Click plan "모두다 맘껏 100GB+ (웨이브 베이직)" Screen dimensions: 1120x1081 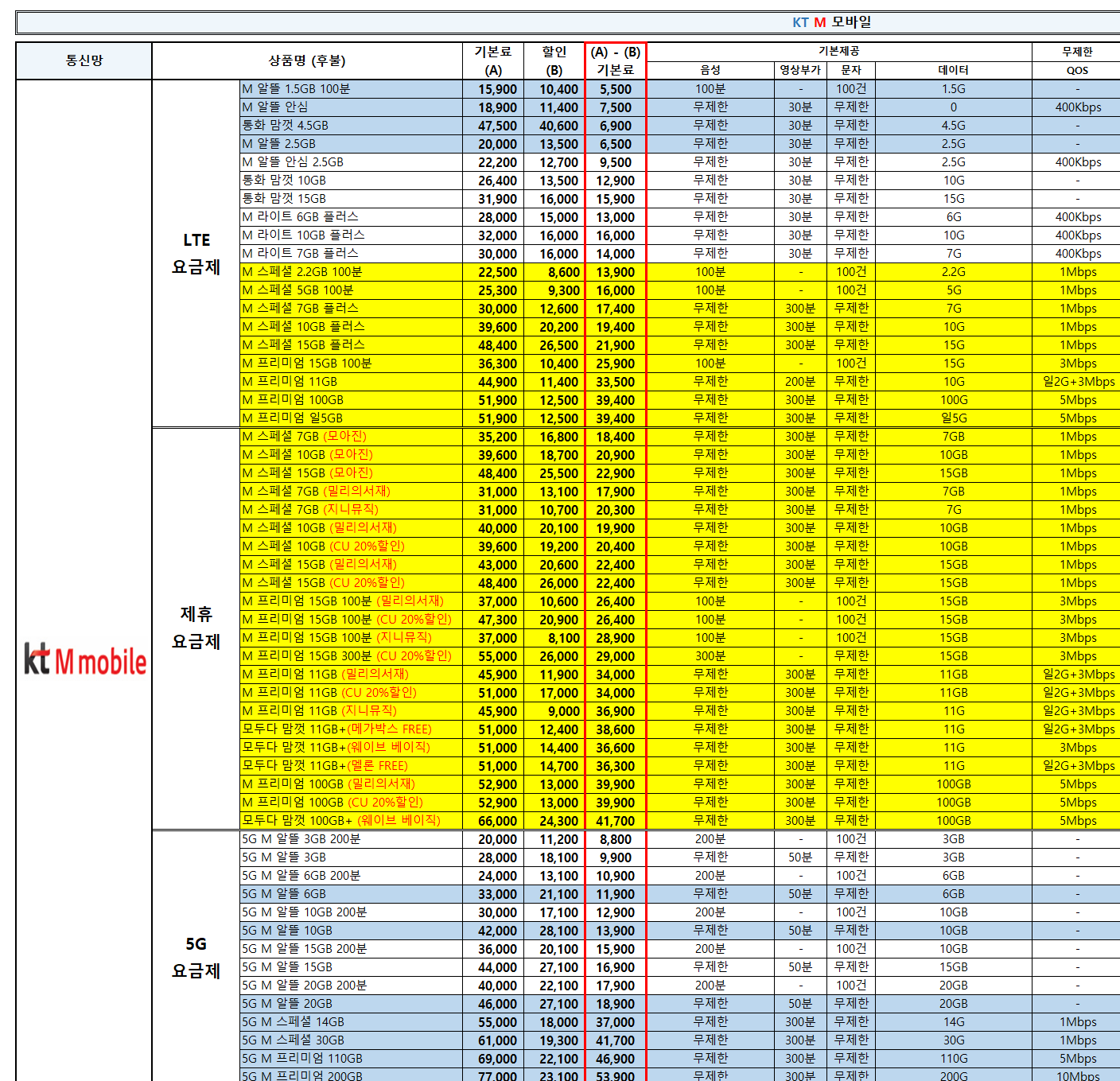tap(341, 821)
